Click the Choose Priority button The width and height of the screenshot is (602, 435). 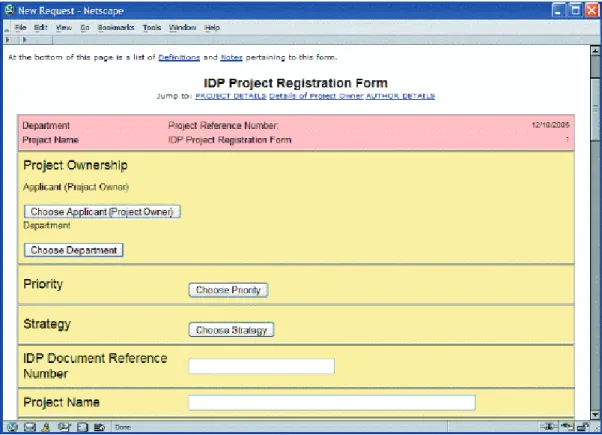point(228,290)
